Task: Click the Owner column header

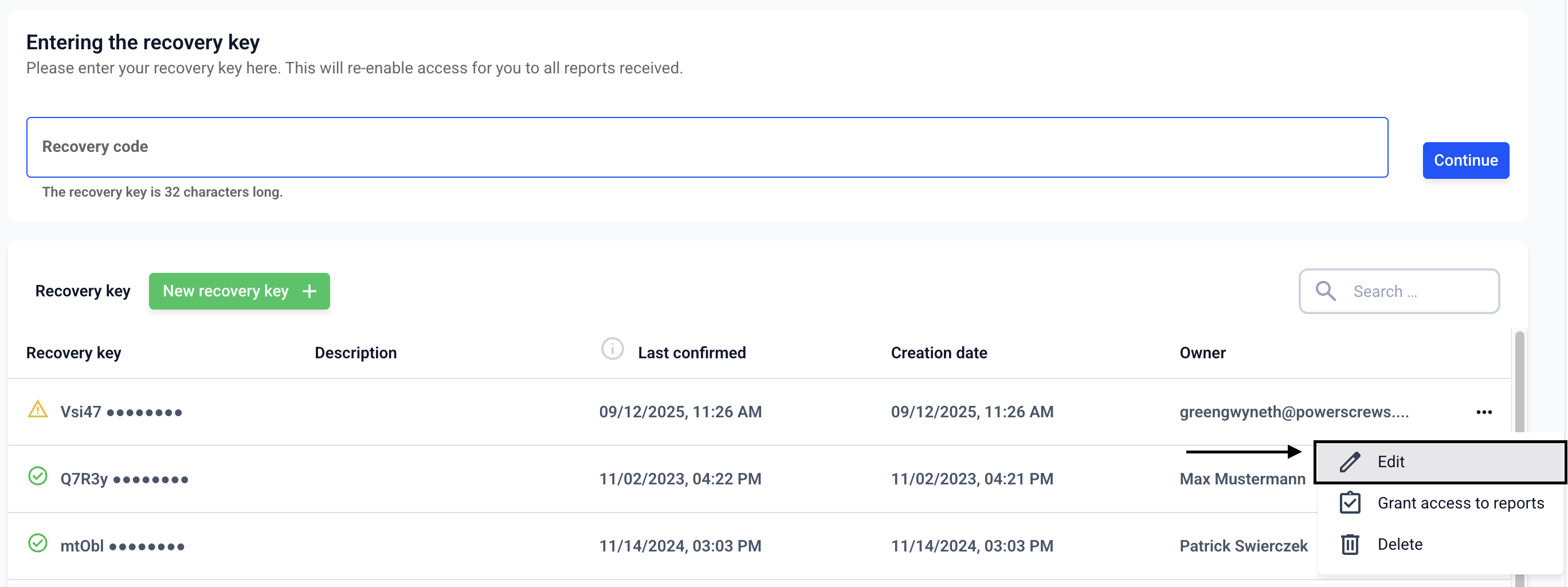Action: (1202, 353)
